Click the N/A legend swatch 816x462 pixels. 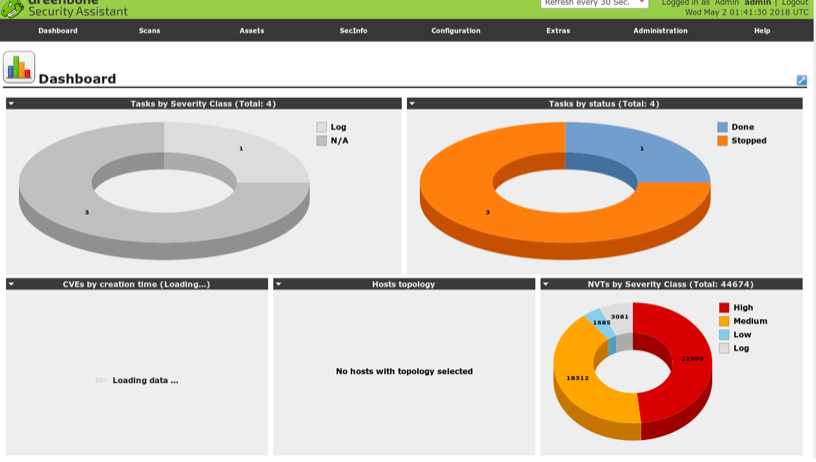(x=322, y=140)
